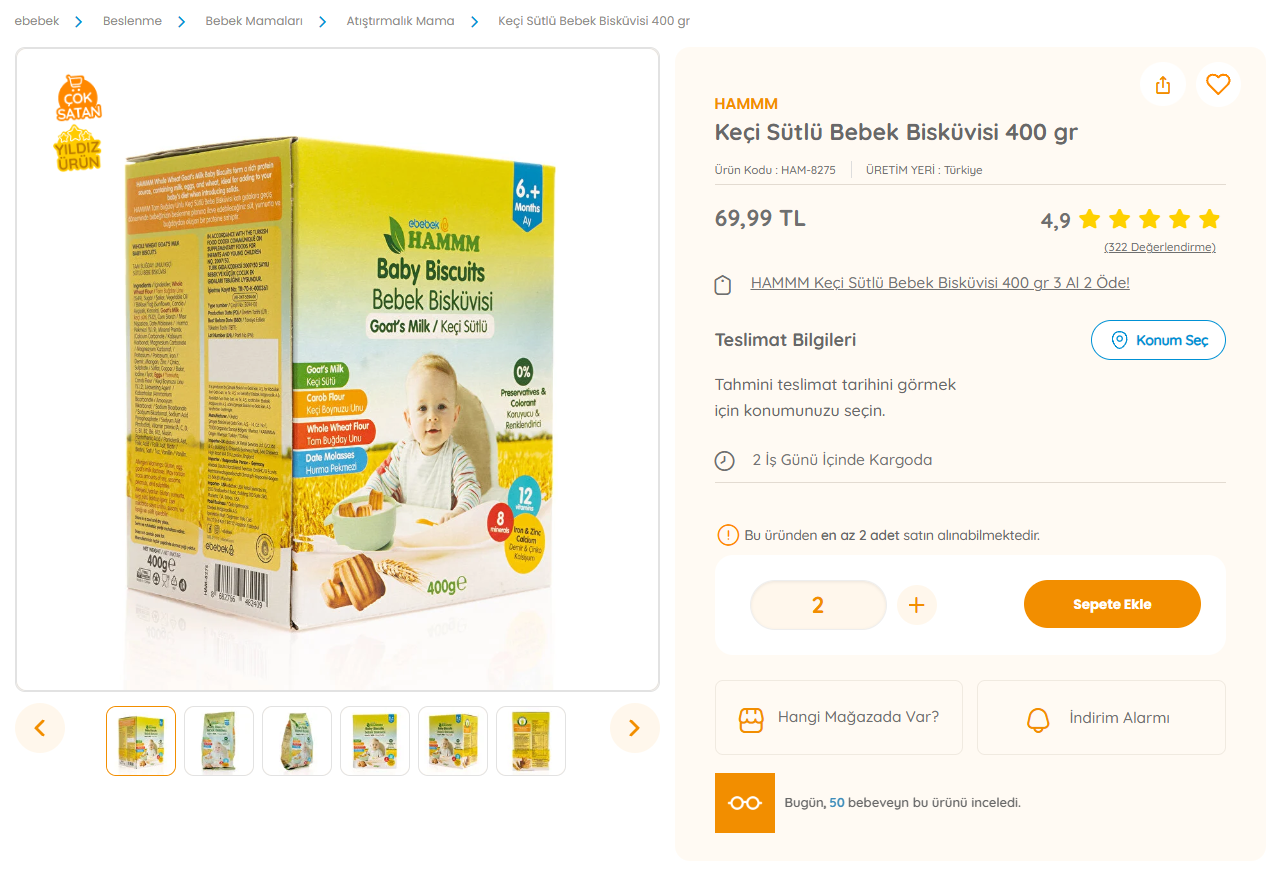Show previous product image with left arrow
The height and width of the screenshot is (875, 1275).
(40, 728)
